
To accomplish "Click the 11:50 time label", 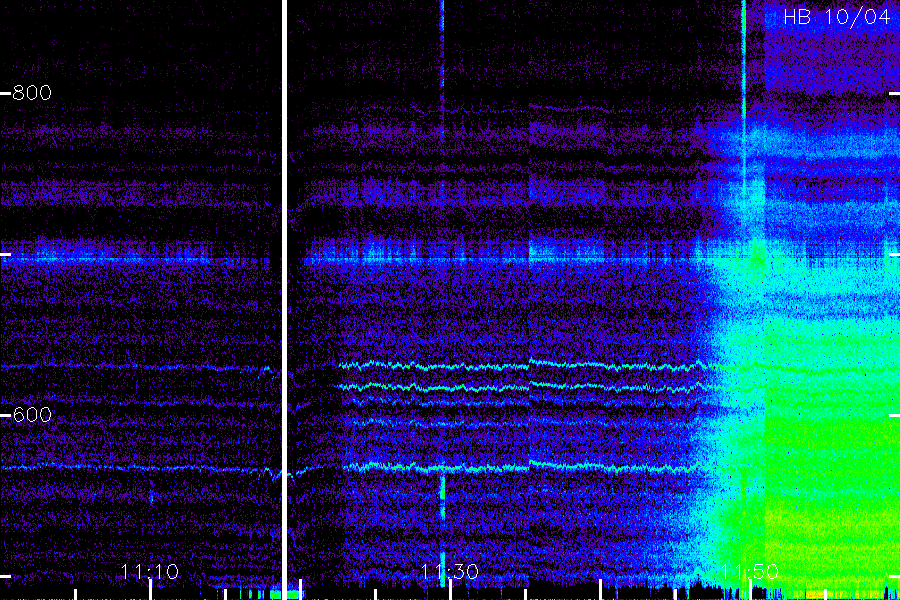I will click(750, 571).
